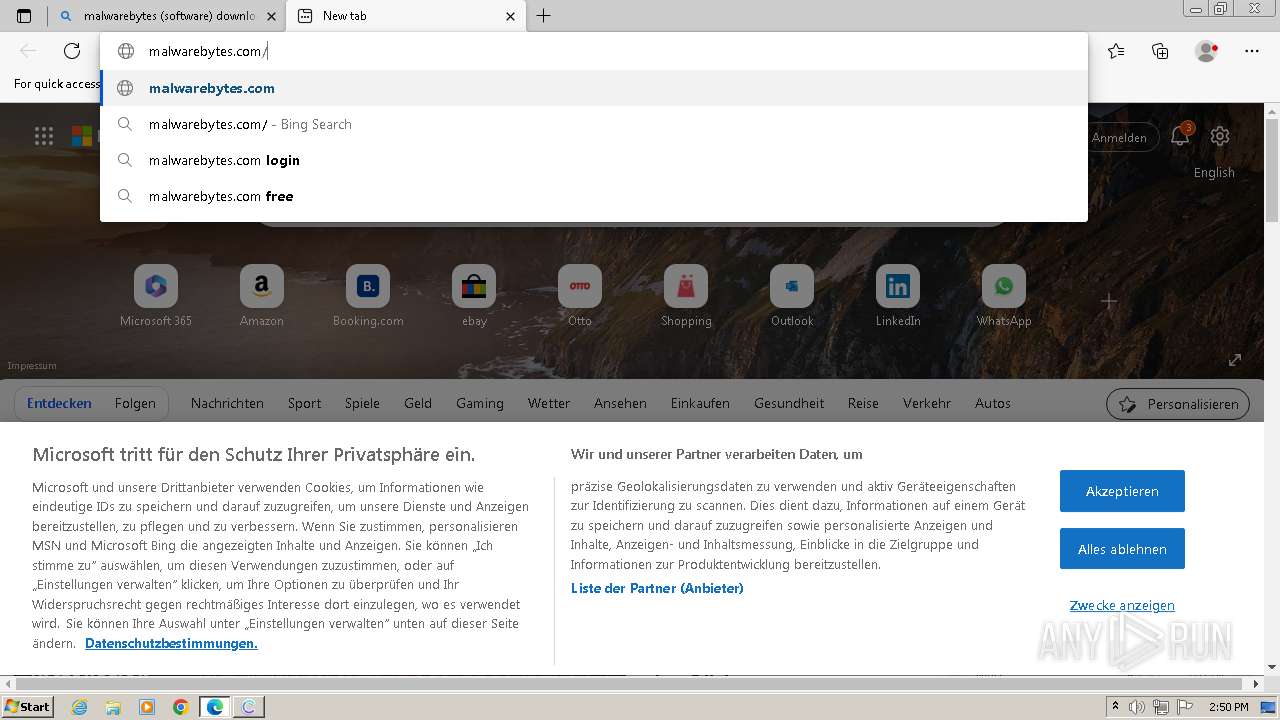Open the Nachrichten category
Image resolution: width=1280 pixels, height=720 pixels.
[227, 403]
